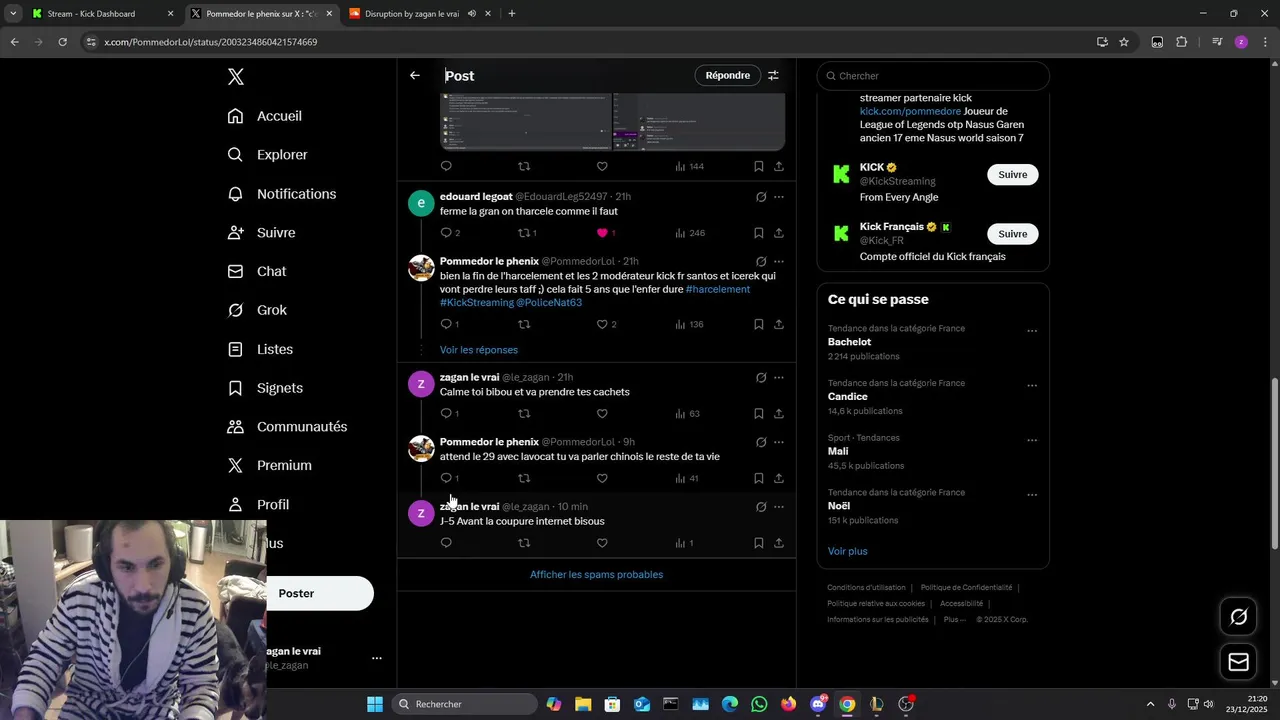
Task: Share Pommedor's "attend le 29" reply
Action: [779, 479]
